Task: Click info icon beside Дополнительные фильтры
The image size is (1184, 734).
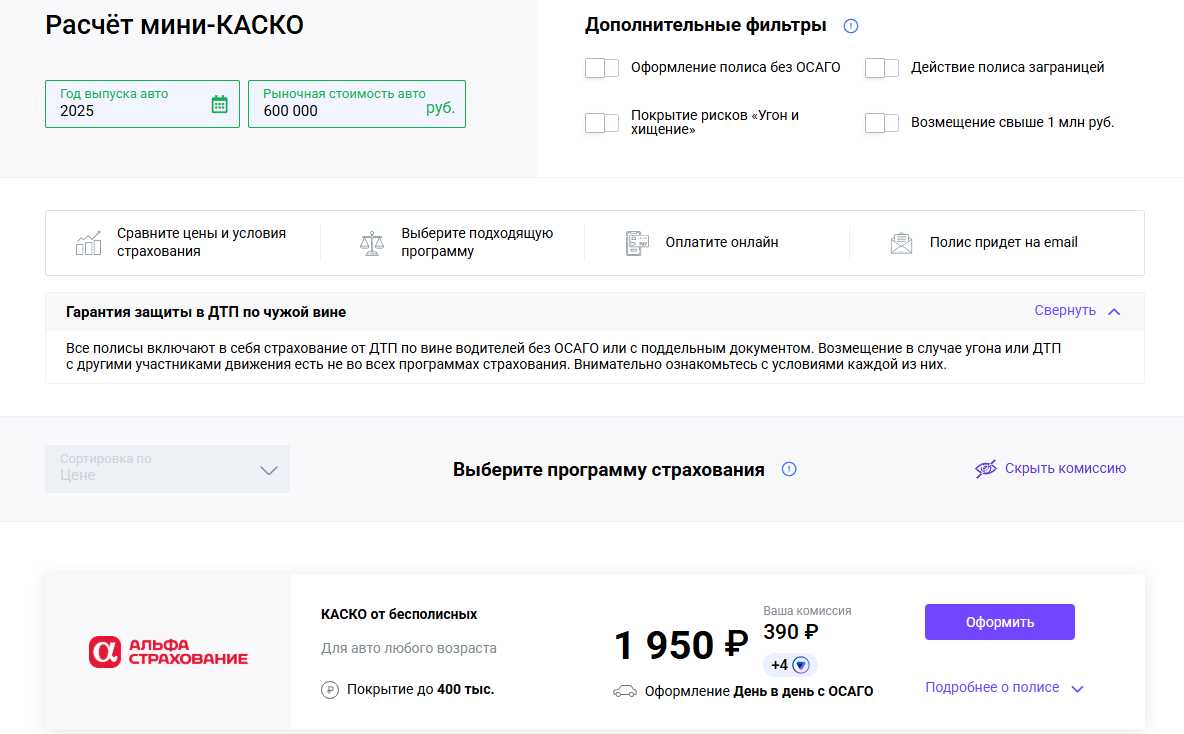Action: 851,26
